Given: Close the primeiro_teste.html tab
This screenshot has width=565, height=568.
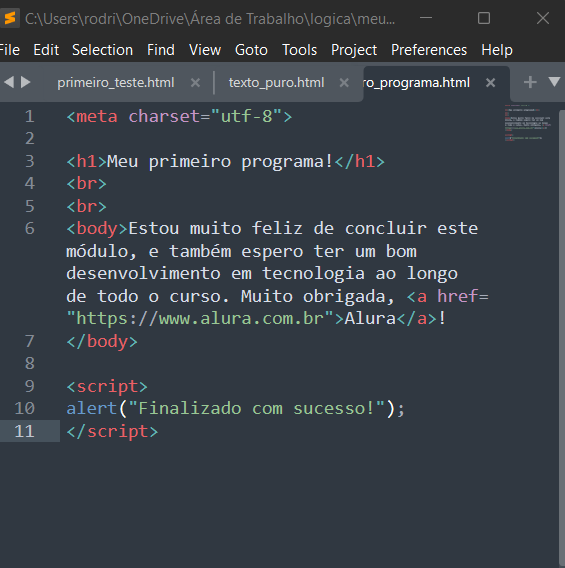Looking at the screenshot, I should coord(195,83).
